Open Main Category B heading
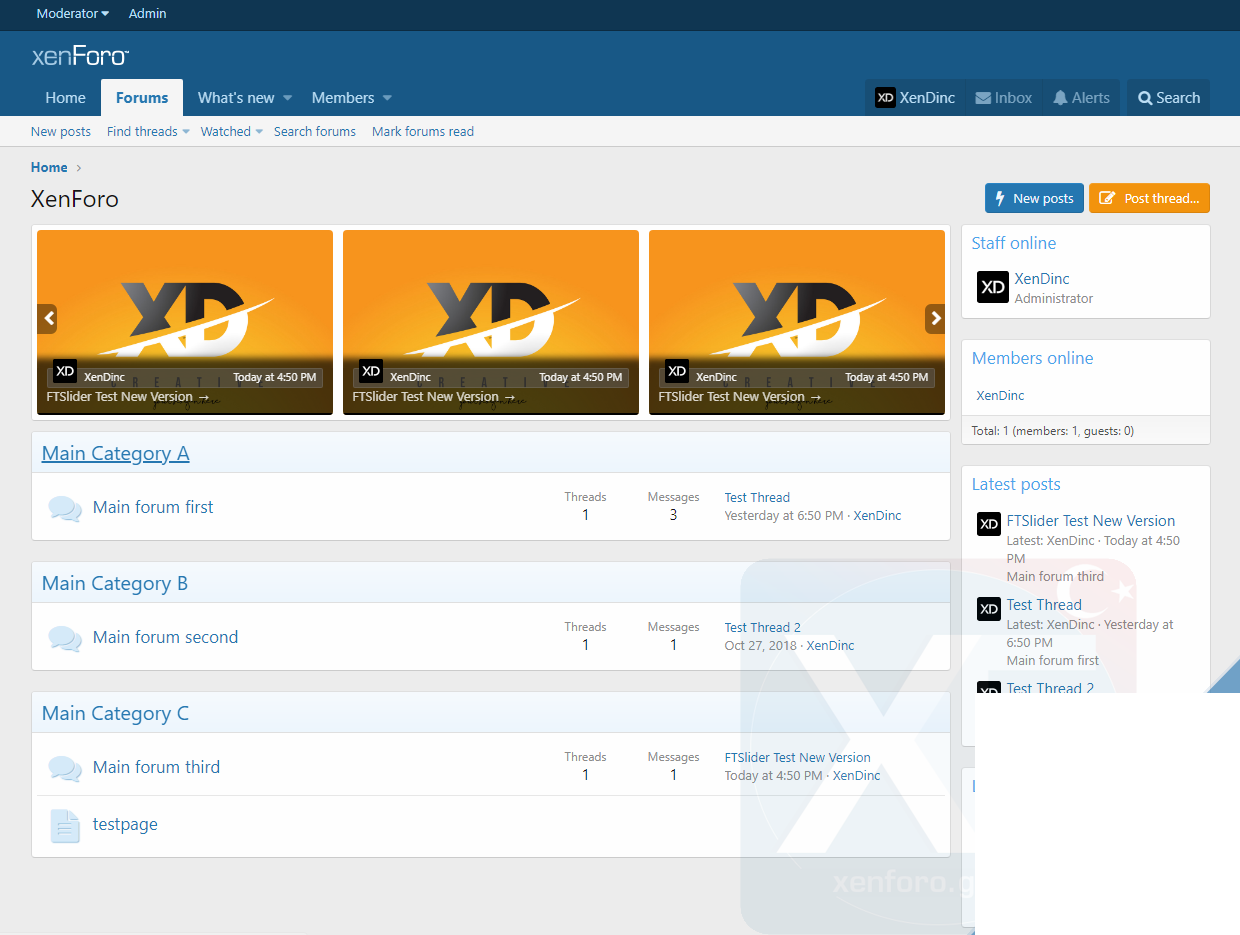This screenshot has width=1240, height=935. pyautogui.click(x=115, y=583)
